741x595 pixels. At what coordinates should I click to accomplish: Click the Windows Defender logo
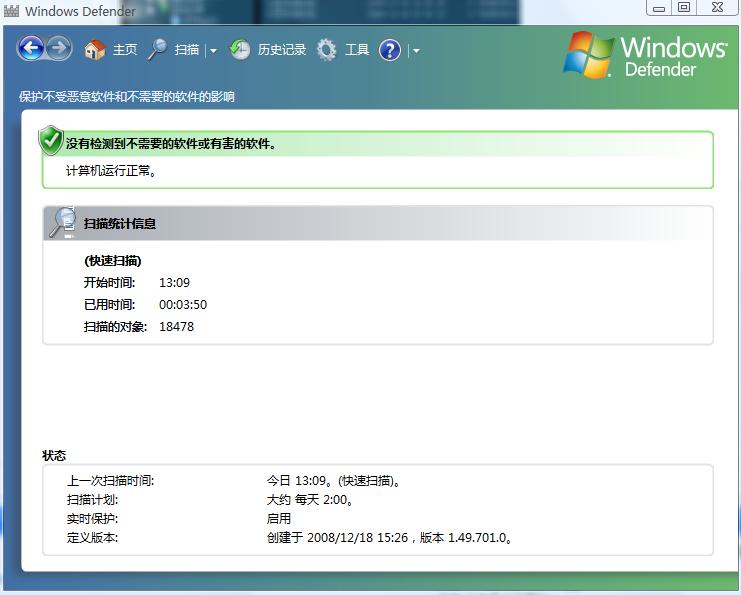(x=645, y=55)
